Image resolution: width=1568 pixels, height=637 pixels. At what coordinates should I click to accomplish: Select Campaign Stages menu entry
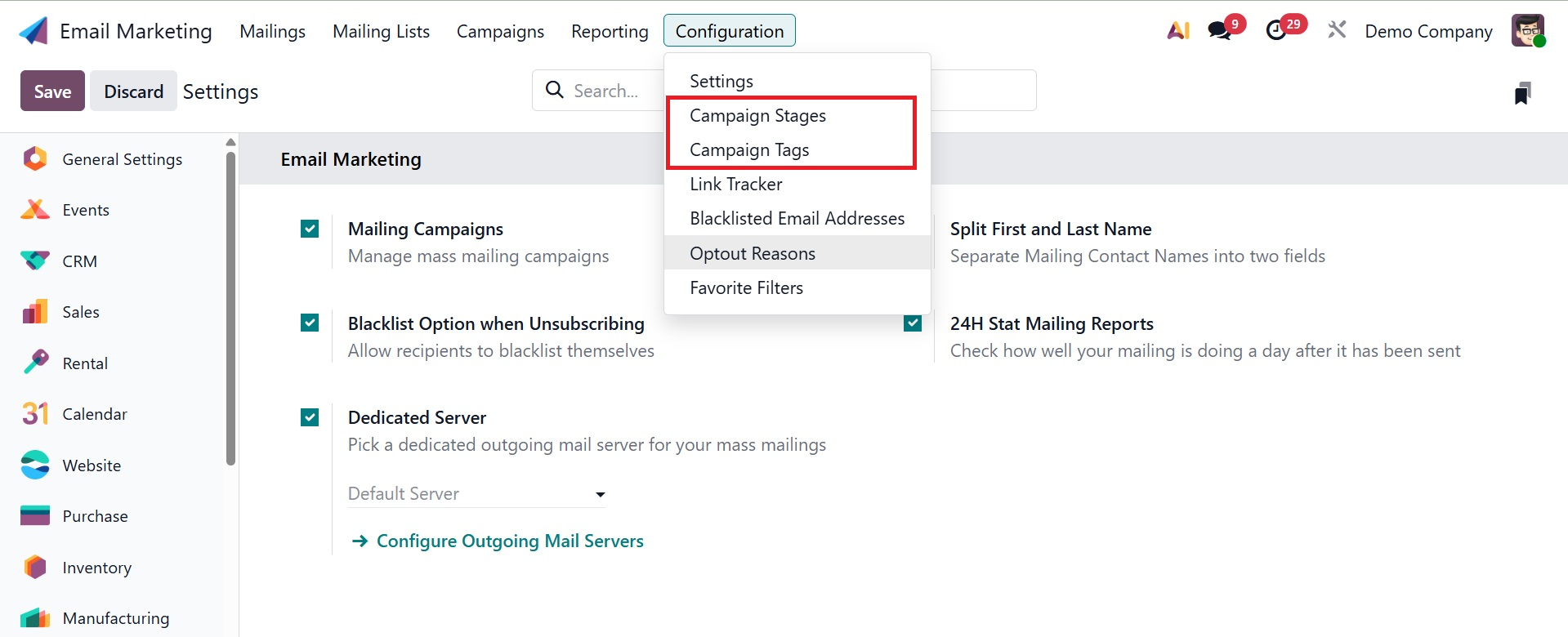(757, 116)
